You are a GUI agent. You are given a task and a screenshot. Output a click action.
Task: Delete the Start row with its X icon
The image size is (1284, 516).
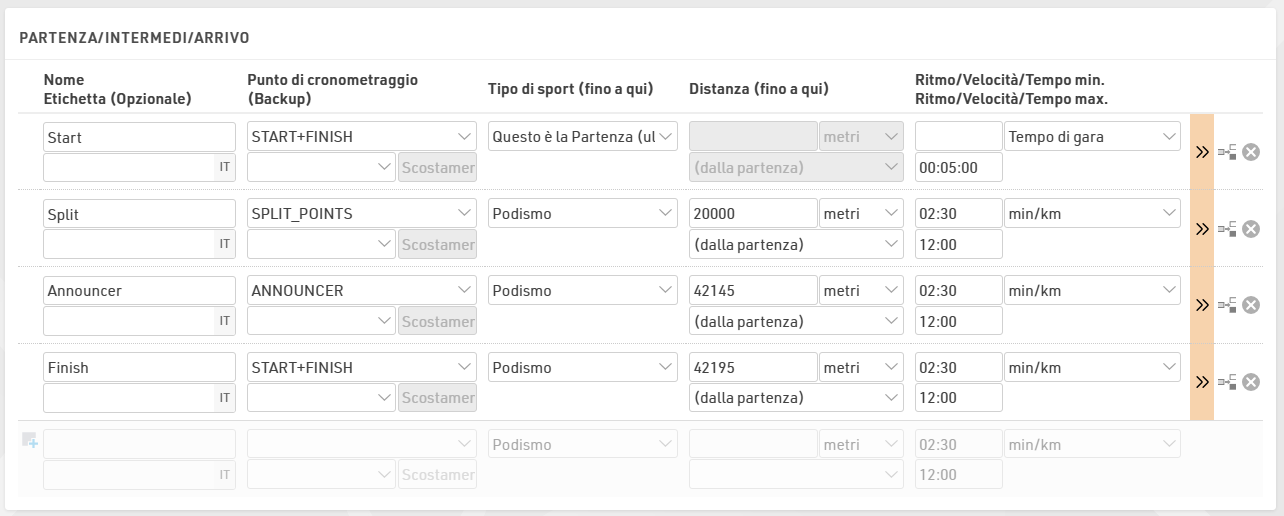[x=1250, y=152]
